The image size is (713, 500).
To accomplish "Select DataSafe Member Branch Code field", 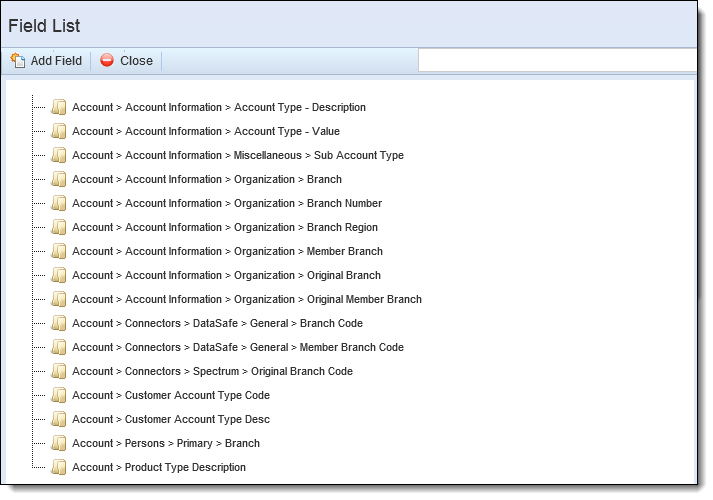I will (238, 347).
